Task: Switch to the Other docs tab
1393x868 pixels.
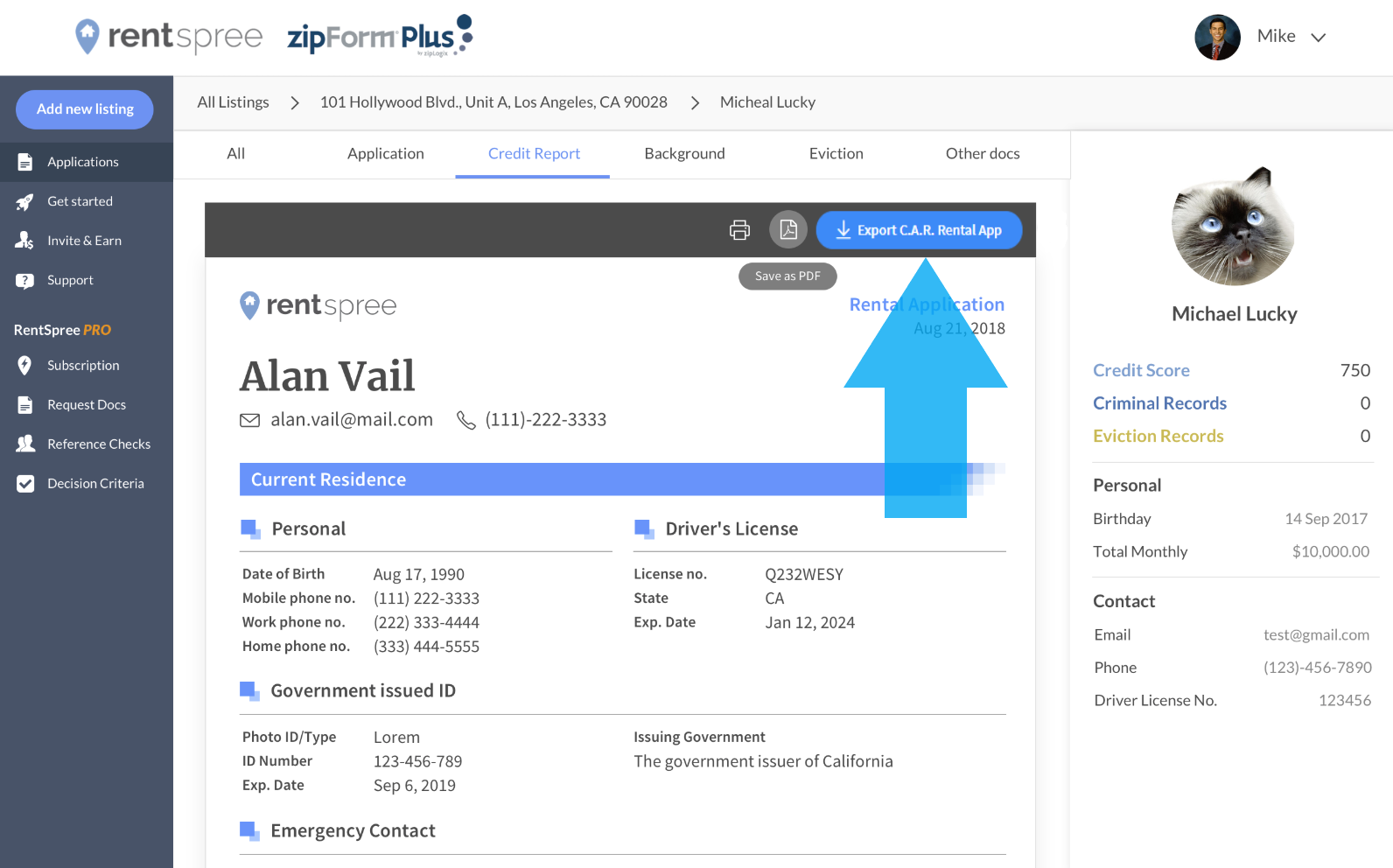Action: [983, 154]
